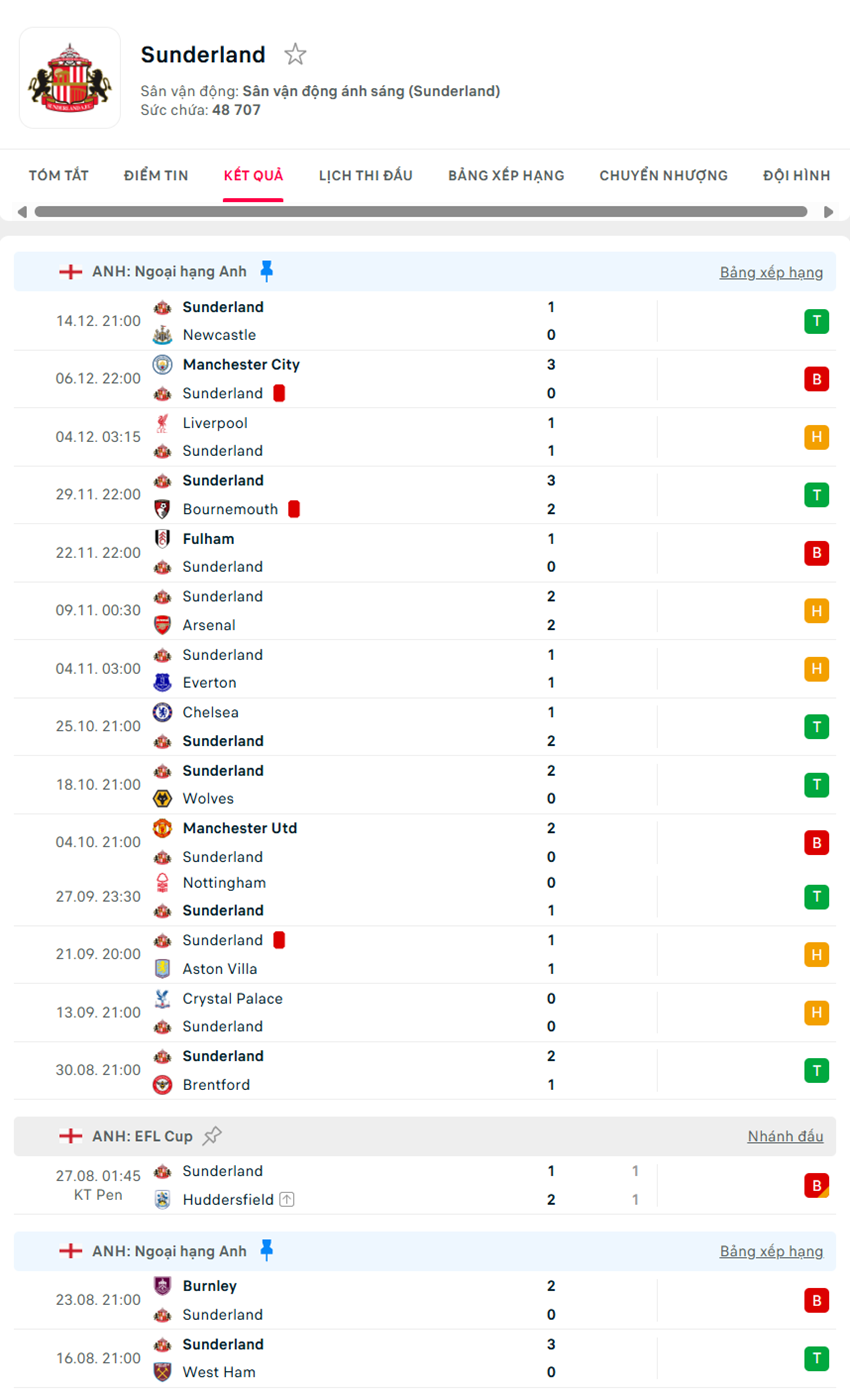
Task: Click the Manchester City team crest
Action: coord(164,364)
